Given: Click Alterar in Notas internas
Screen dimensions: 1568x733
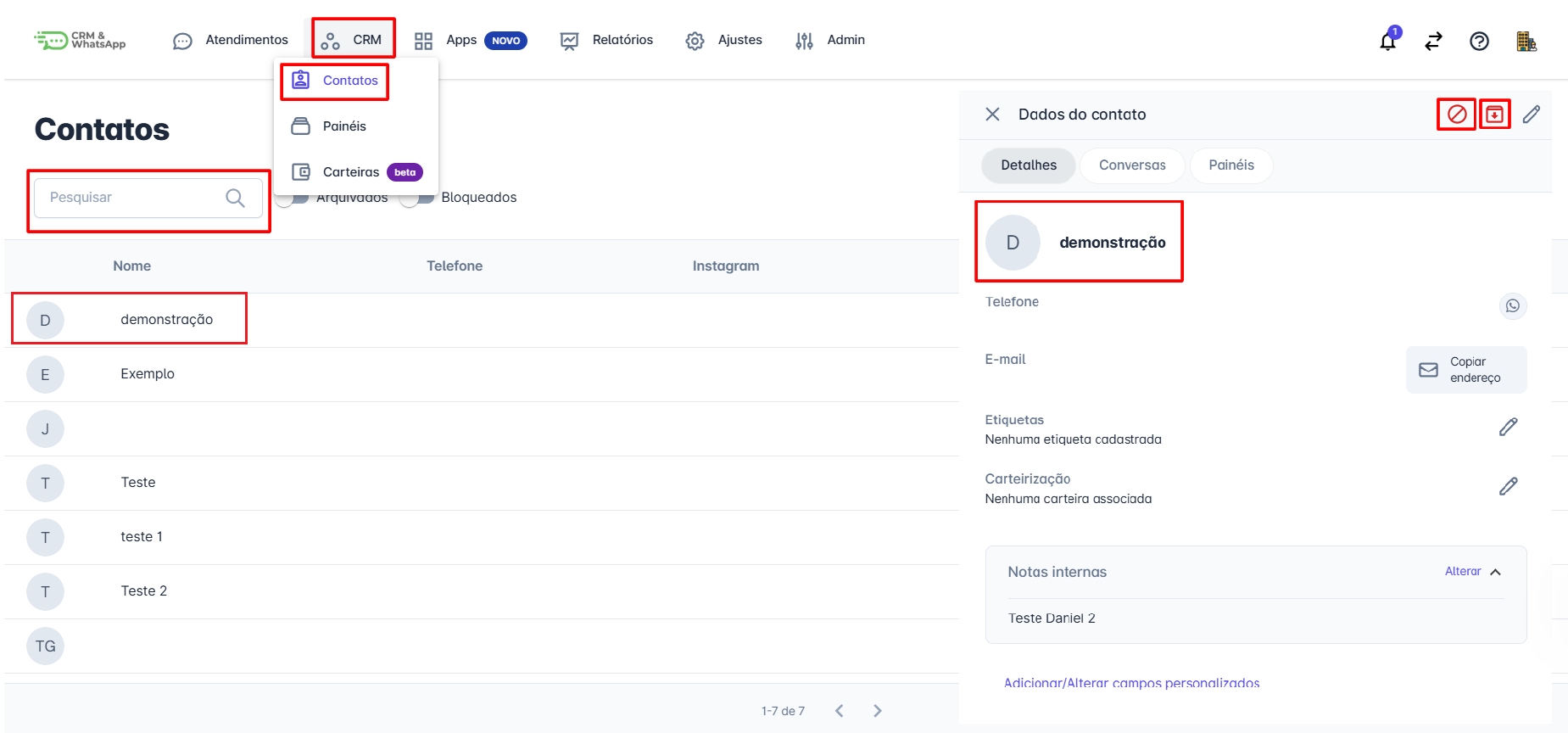Looking at the screenshot, I should coord(1463,572).
